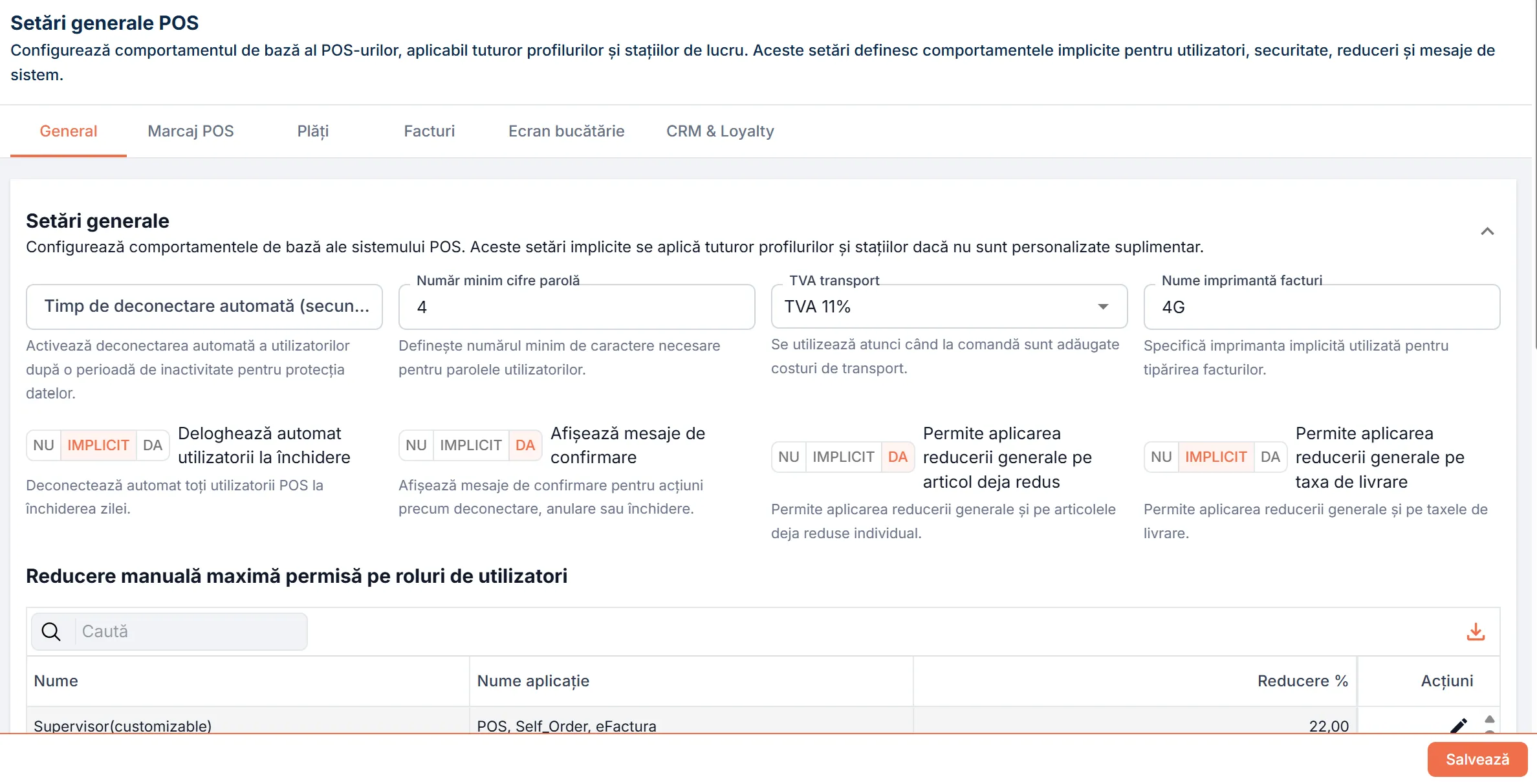Screen dimensions: 1537x784
Task: Collapse the Setări generale section chevron
Action: pyautogui.click(x=1487, y=232)
